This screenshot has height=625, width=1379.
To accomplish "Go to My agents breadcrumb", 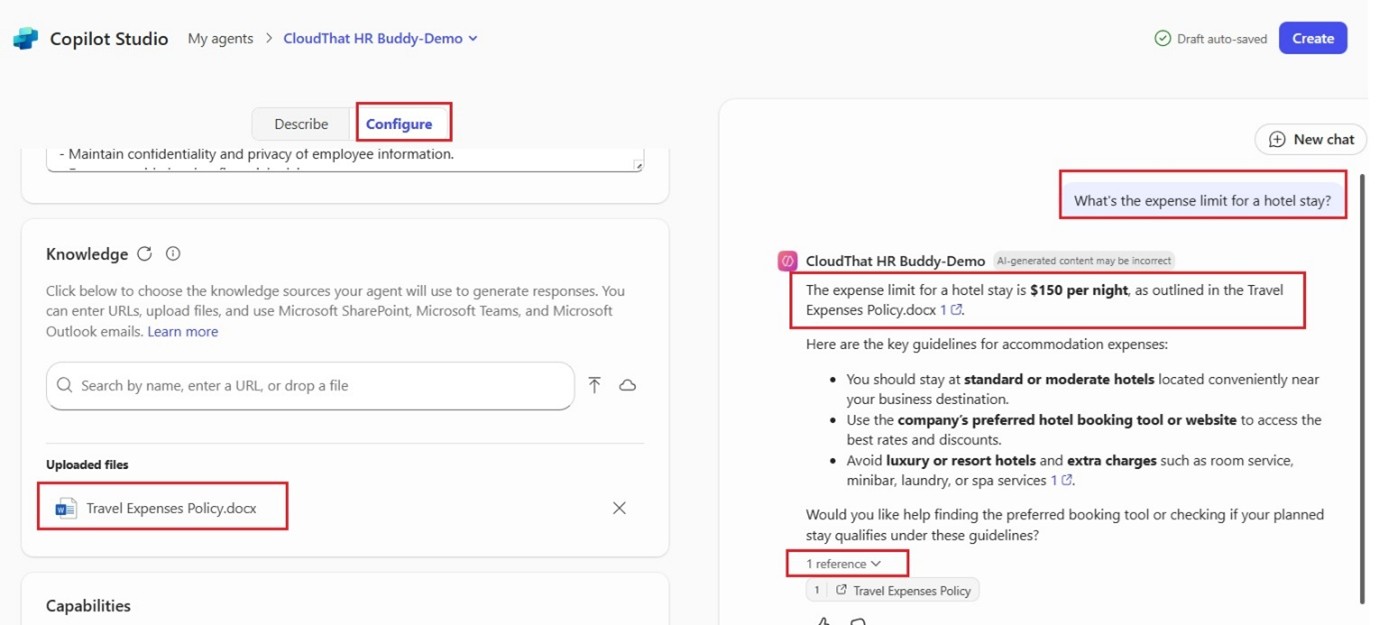I will tap(220, 38).
